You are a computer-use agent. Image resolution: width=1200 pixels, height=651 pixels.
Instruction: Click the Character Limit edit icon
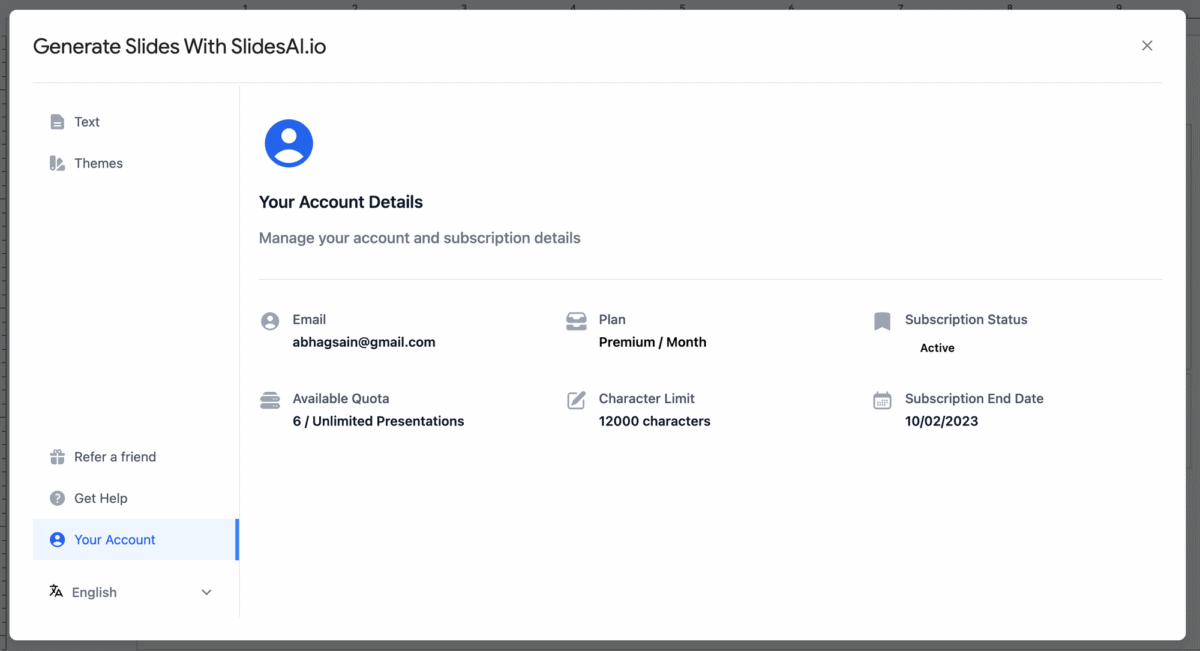pyautogui.click(x=576, y=400)
